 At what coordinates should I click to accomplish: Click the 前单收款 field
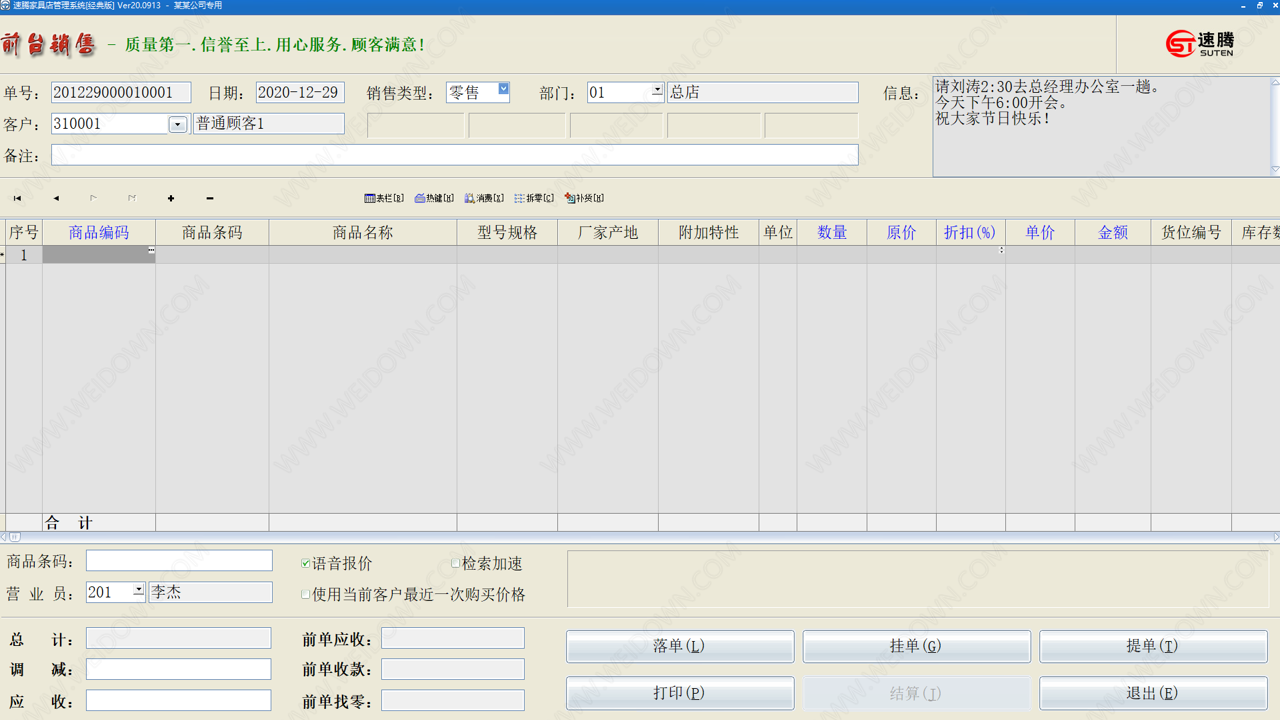point(453,669)
